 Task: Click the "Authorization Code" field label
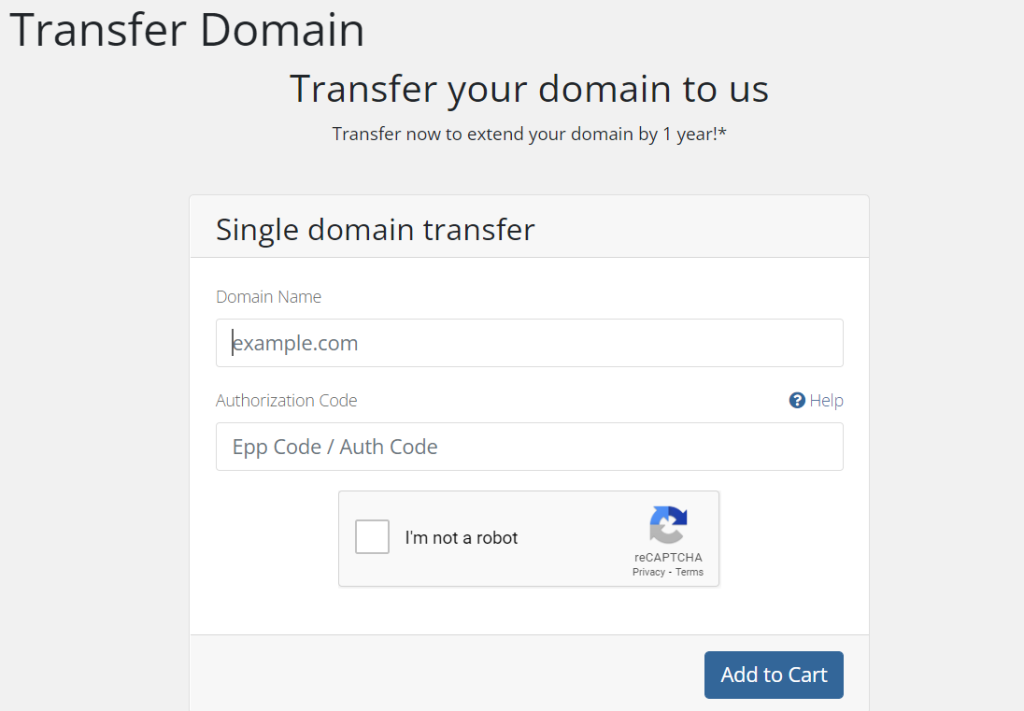(287, 400)
